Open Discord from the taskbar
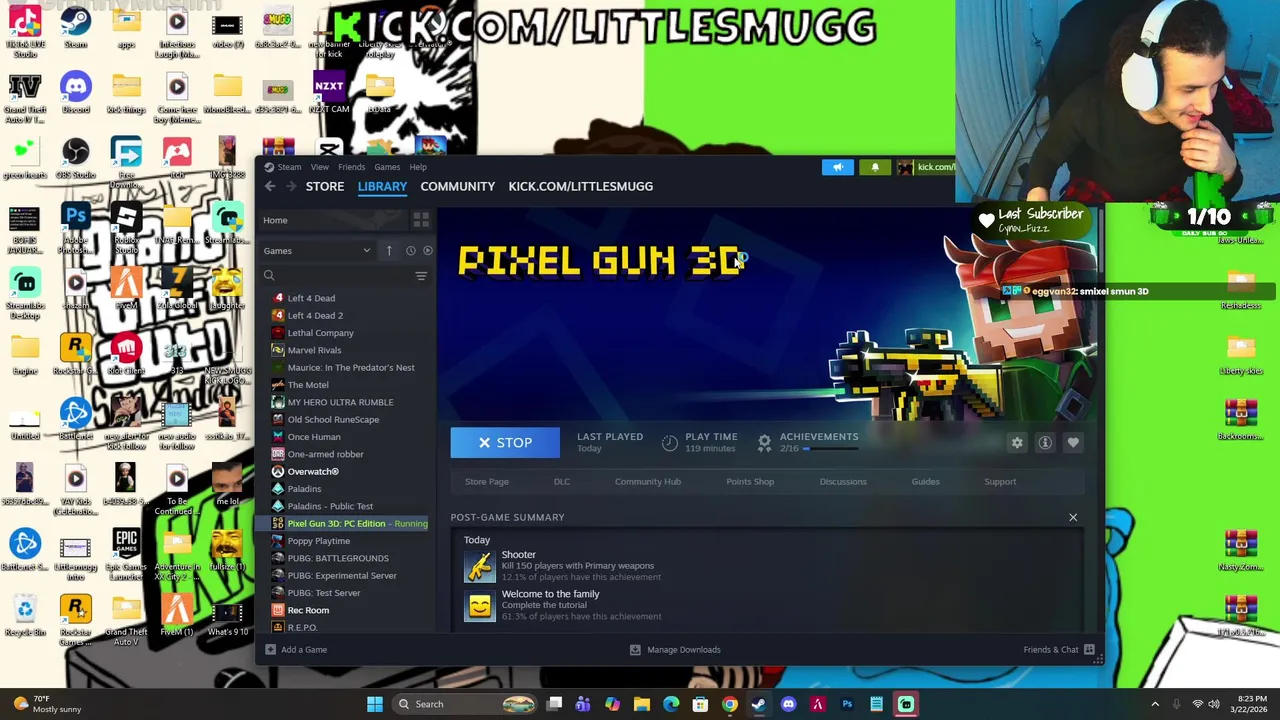Viewport: 1280px width, 720px height. (788, 704)
